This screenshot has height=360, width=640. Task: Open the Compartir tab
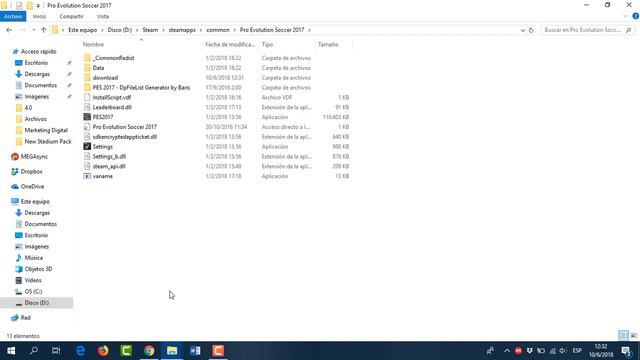point(71,16)
